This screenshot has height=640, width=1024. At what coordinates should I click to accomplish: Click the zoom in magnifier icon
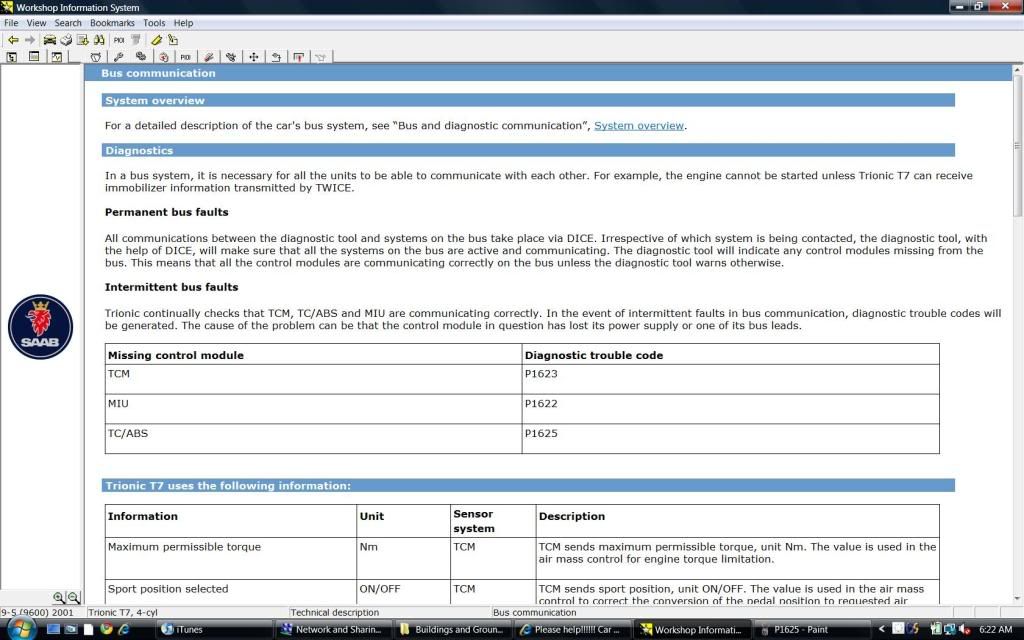[59, 597]
